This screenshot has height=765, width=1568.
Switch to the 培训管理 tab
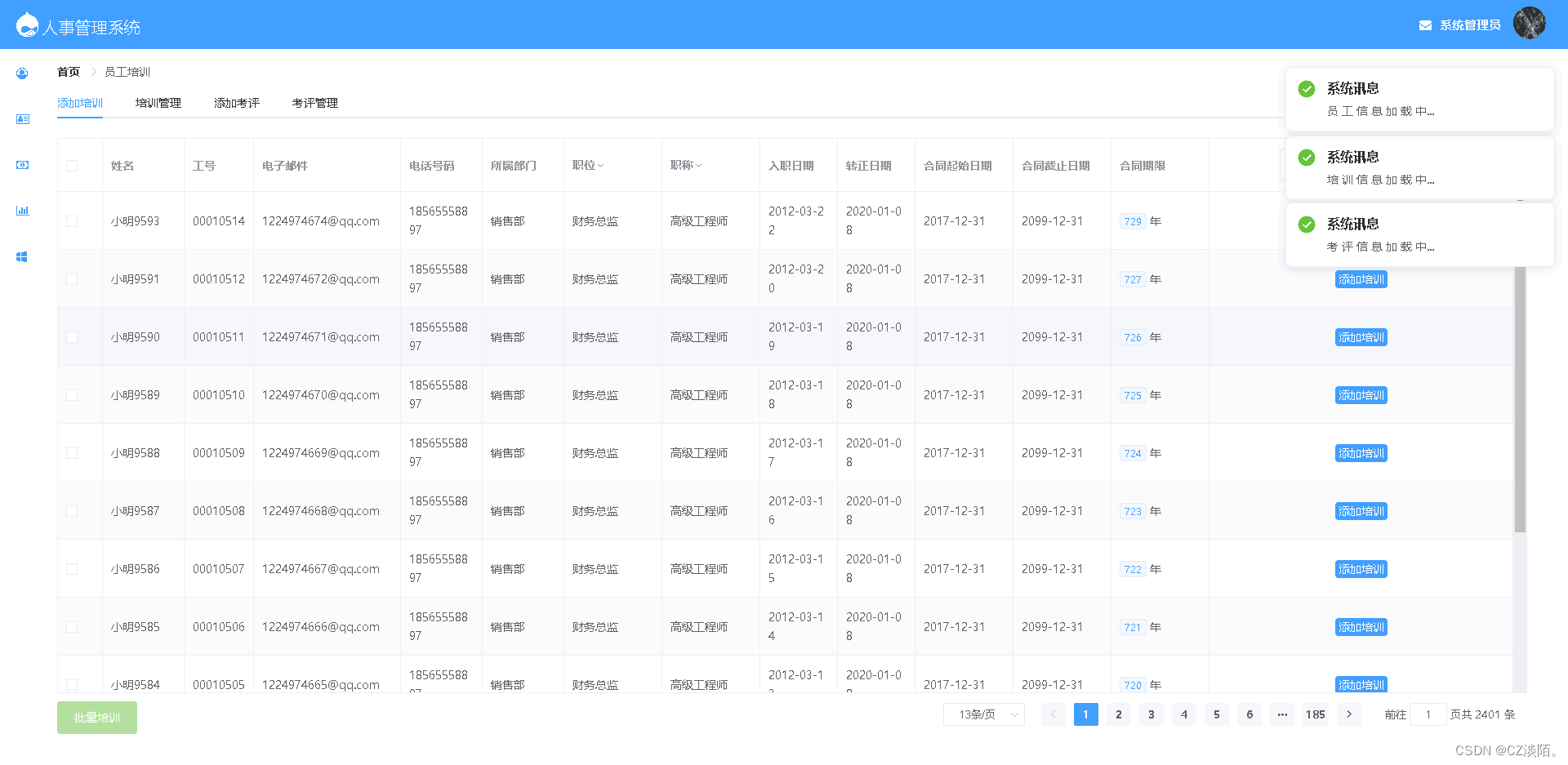[158, 103]
